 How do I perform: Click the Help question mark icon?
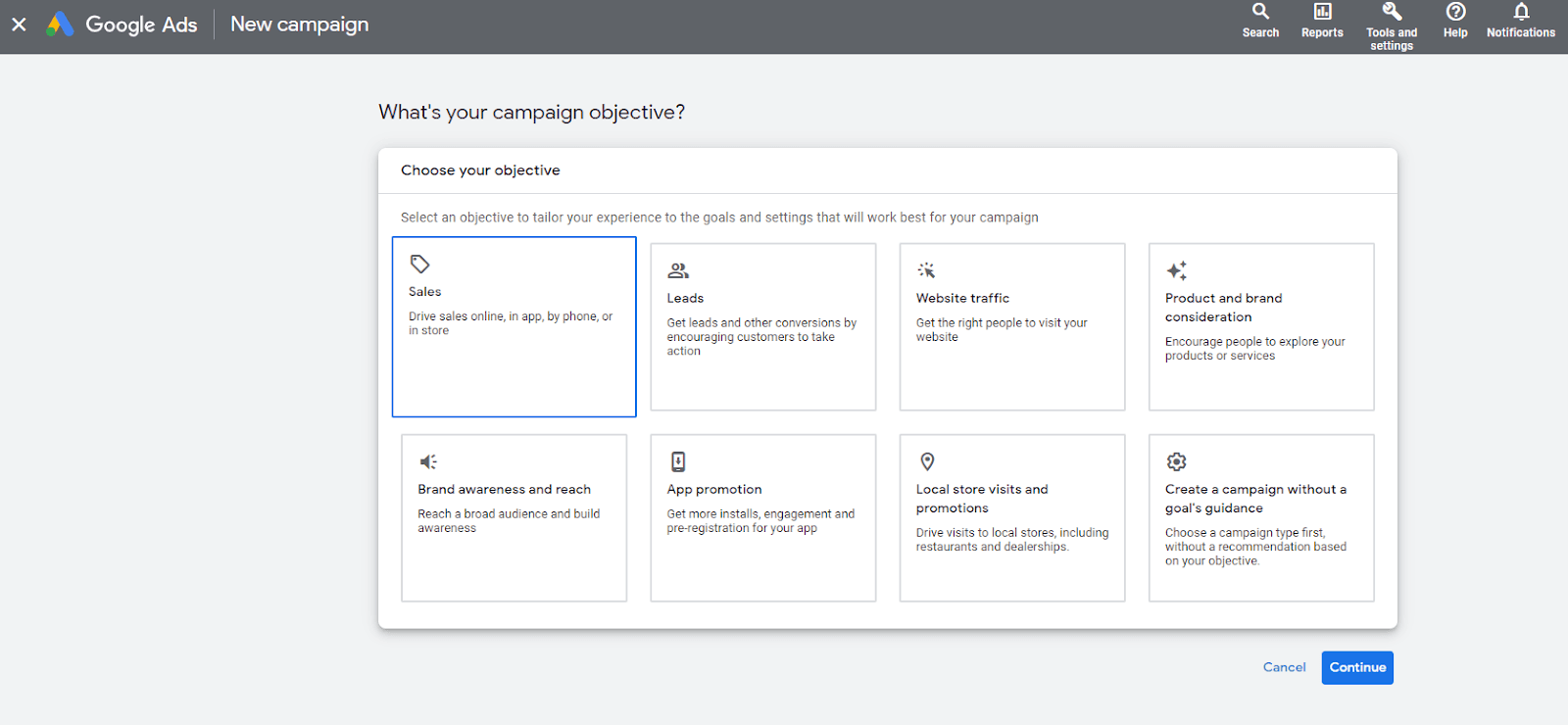pos(1455,12)
